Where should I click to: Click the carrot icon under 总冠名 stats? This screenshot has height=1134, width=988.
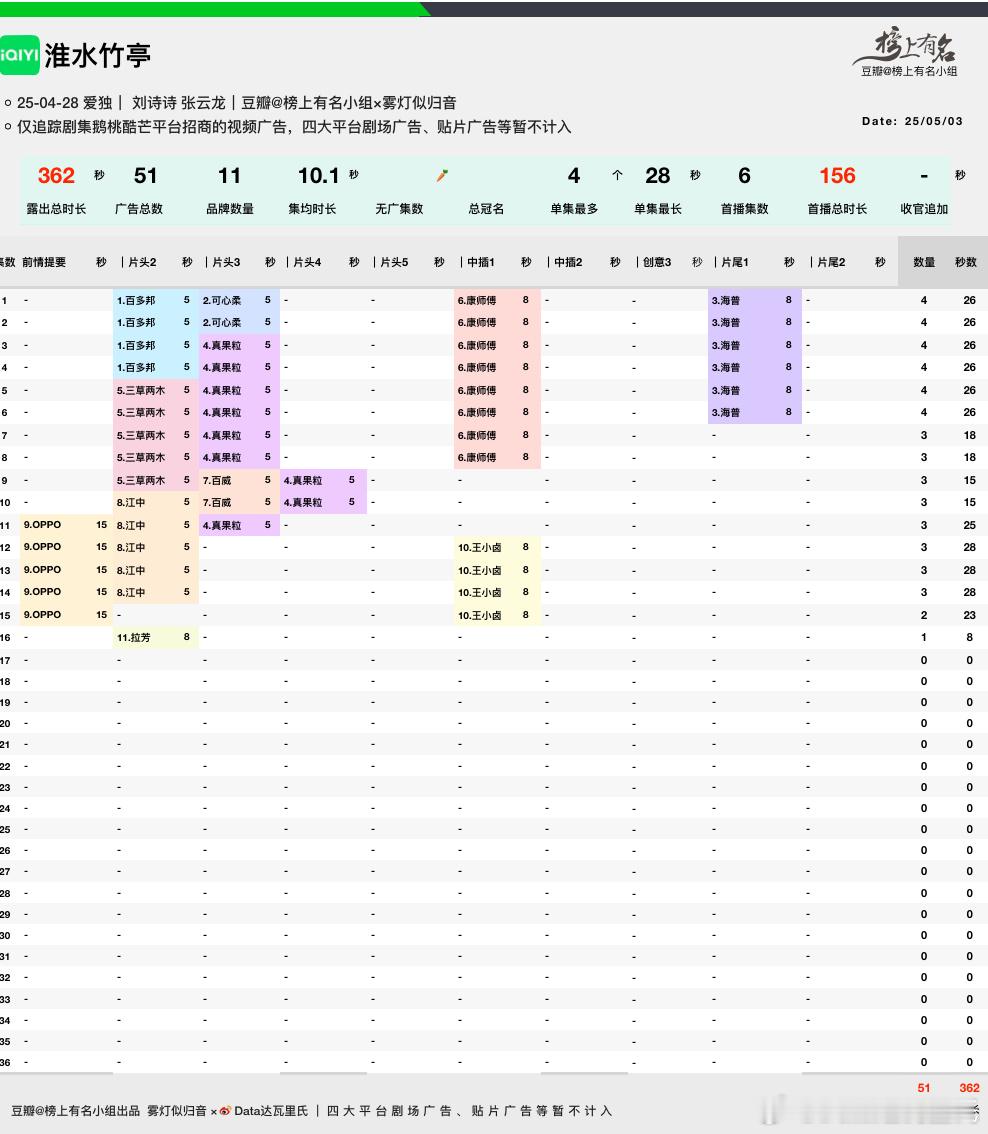point(442,175)
